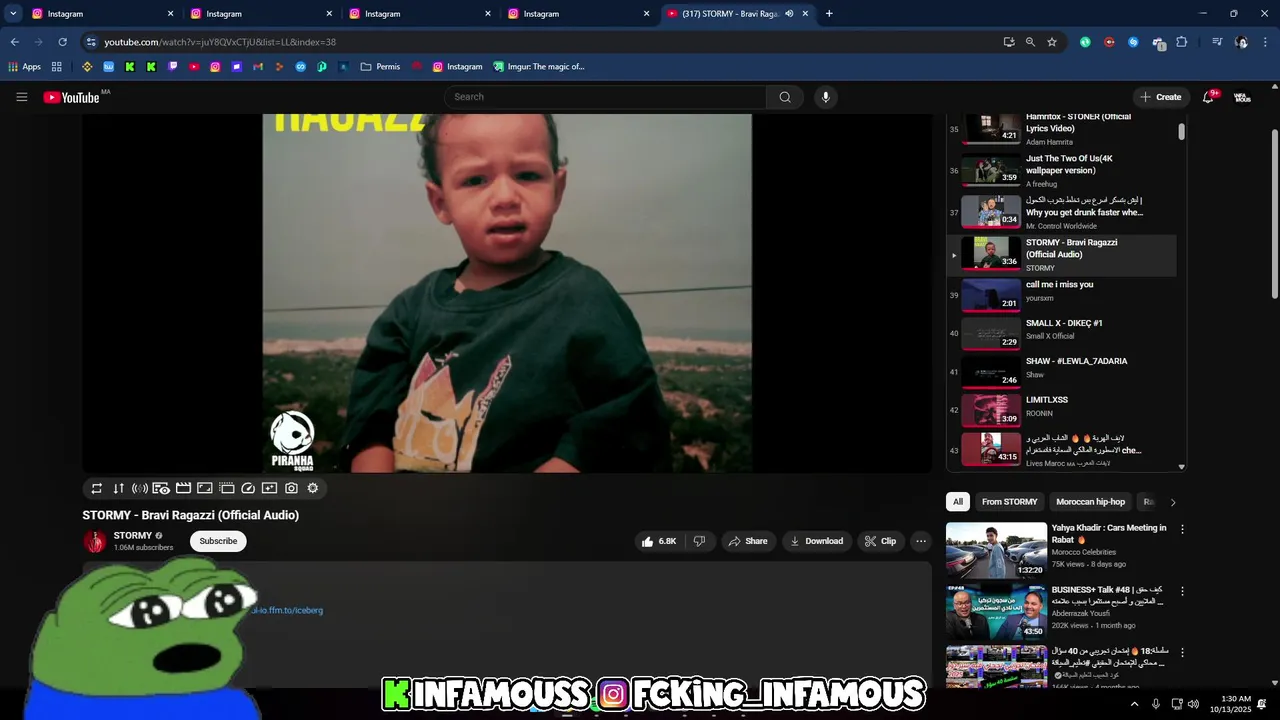Image resolution: width=1280 pixels, height=720 pixels.
Task: Open options for Yahya Khadir Cars Meeting video
Action: [x=1182, y=529]
